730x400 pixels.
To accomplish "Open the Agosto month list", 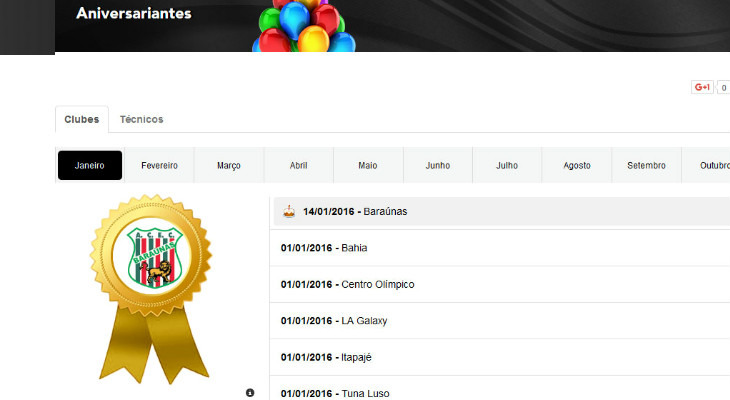I will (577, 166).
